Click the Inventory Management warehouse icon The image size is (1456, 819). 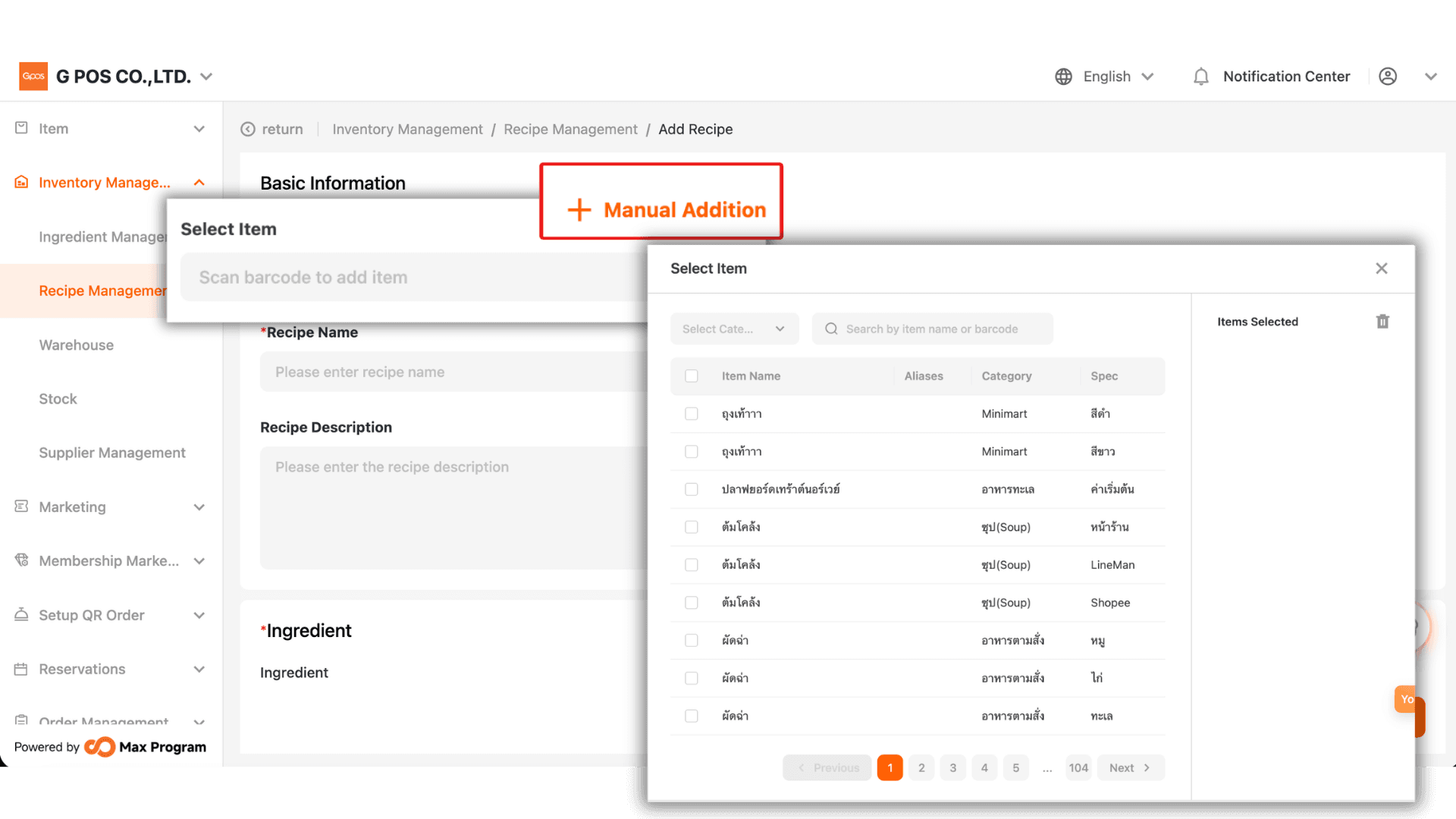click(21, 182)
